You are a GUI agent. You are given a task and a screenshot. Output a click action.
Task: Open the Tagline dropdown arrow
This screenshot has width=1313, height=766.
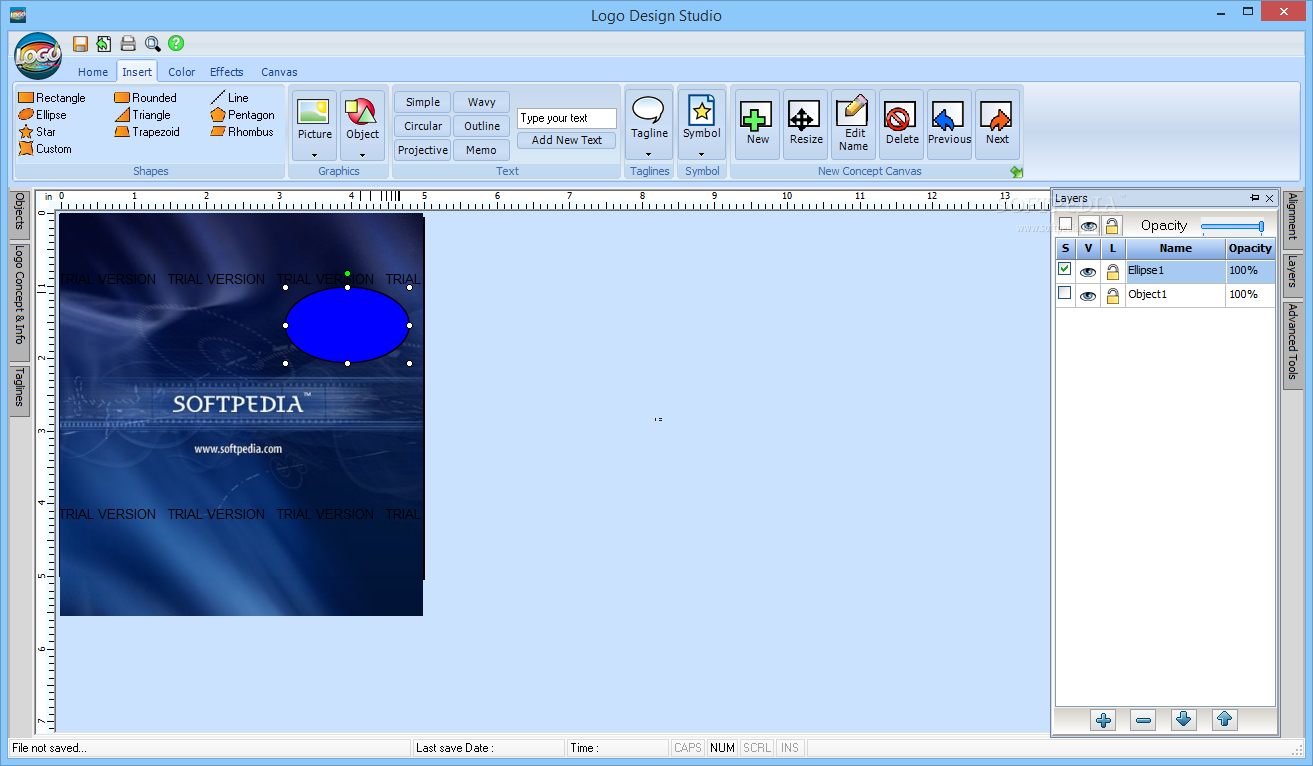pyautogui.click(x=649, y=154)
